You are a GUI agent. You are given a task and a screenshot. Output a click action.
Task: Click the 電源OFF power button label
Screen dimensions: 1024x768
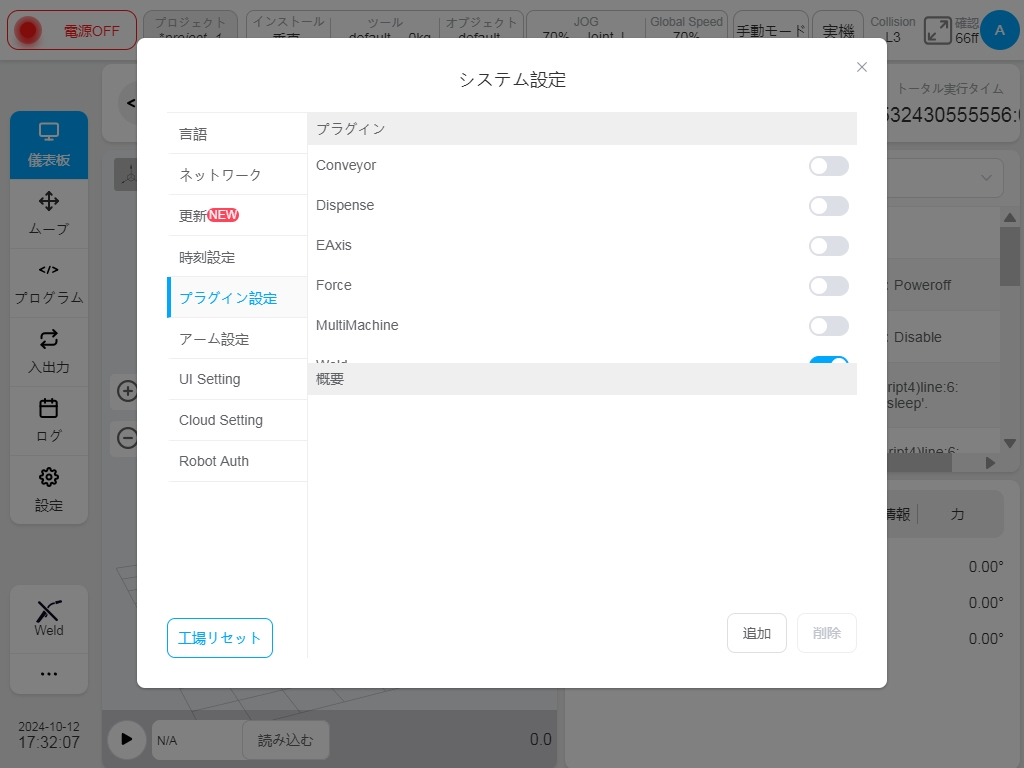click(x=91, y=31)
